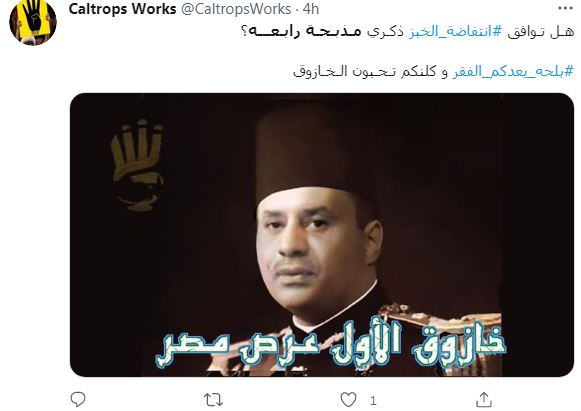Open the share upload arrow icon
The height and width of the screenshot is (411, 581).
click(x=484, y=400)
